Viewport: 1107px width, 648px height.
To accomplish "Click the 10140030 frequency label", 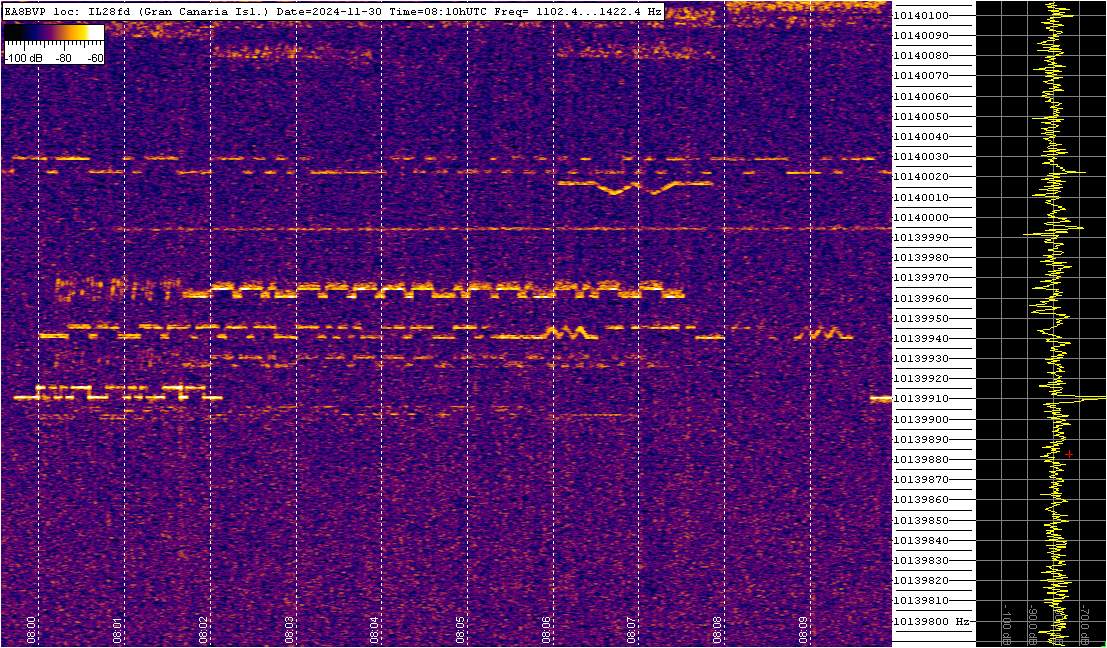I will pyautogui.click(x=921, y=157).
